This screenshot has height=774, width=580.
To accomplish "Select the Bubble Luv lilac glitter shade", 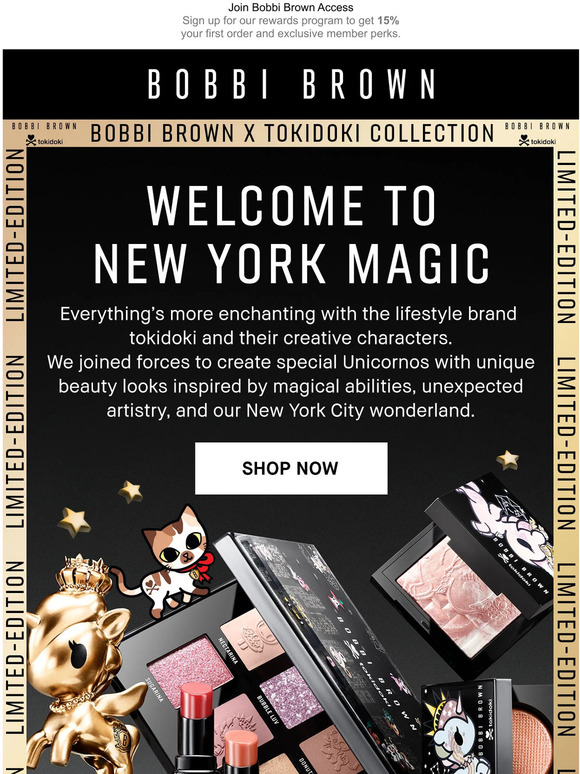I will pos(291,696).
